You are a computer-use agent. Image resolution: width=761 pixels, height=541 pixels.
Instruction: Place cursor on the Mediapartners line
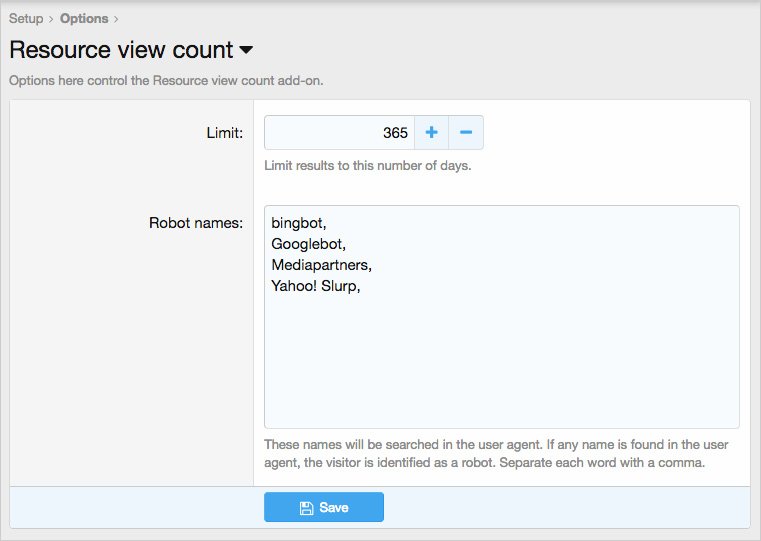pos(321,265)
